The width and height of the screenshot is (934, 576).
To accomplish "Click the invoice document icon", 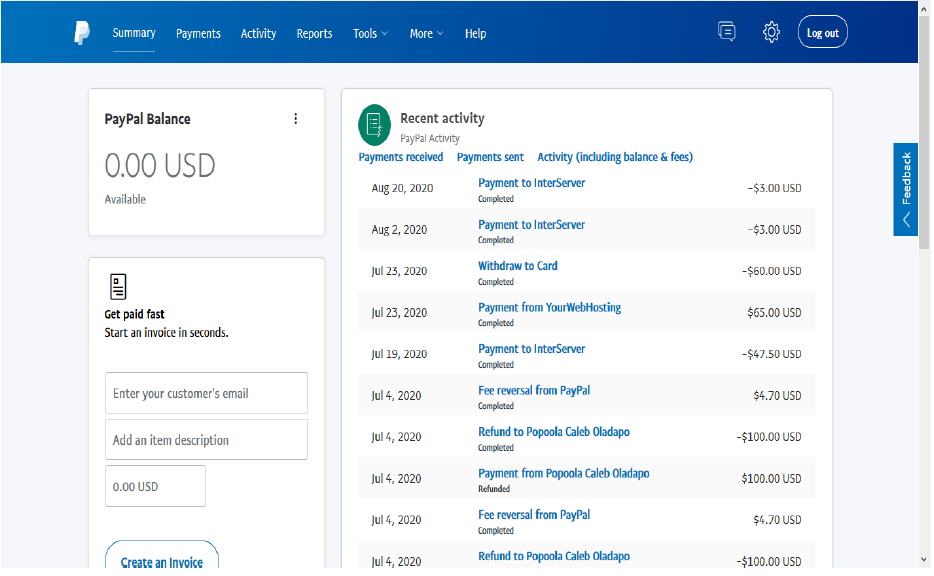I will point(119,287).
